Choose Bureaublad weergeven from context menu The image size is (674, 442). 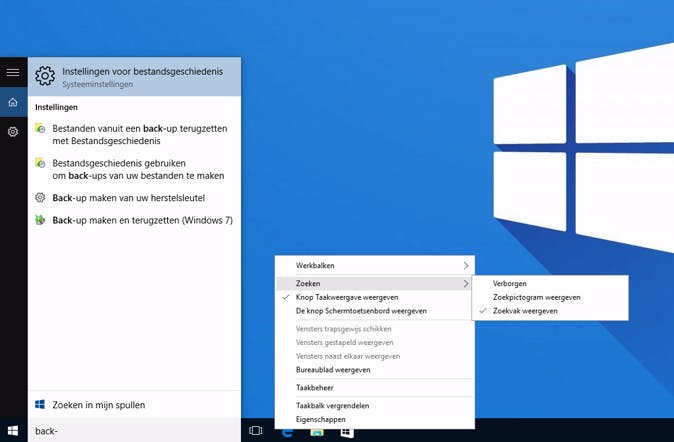375,370
